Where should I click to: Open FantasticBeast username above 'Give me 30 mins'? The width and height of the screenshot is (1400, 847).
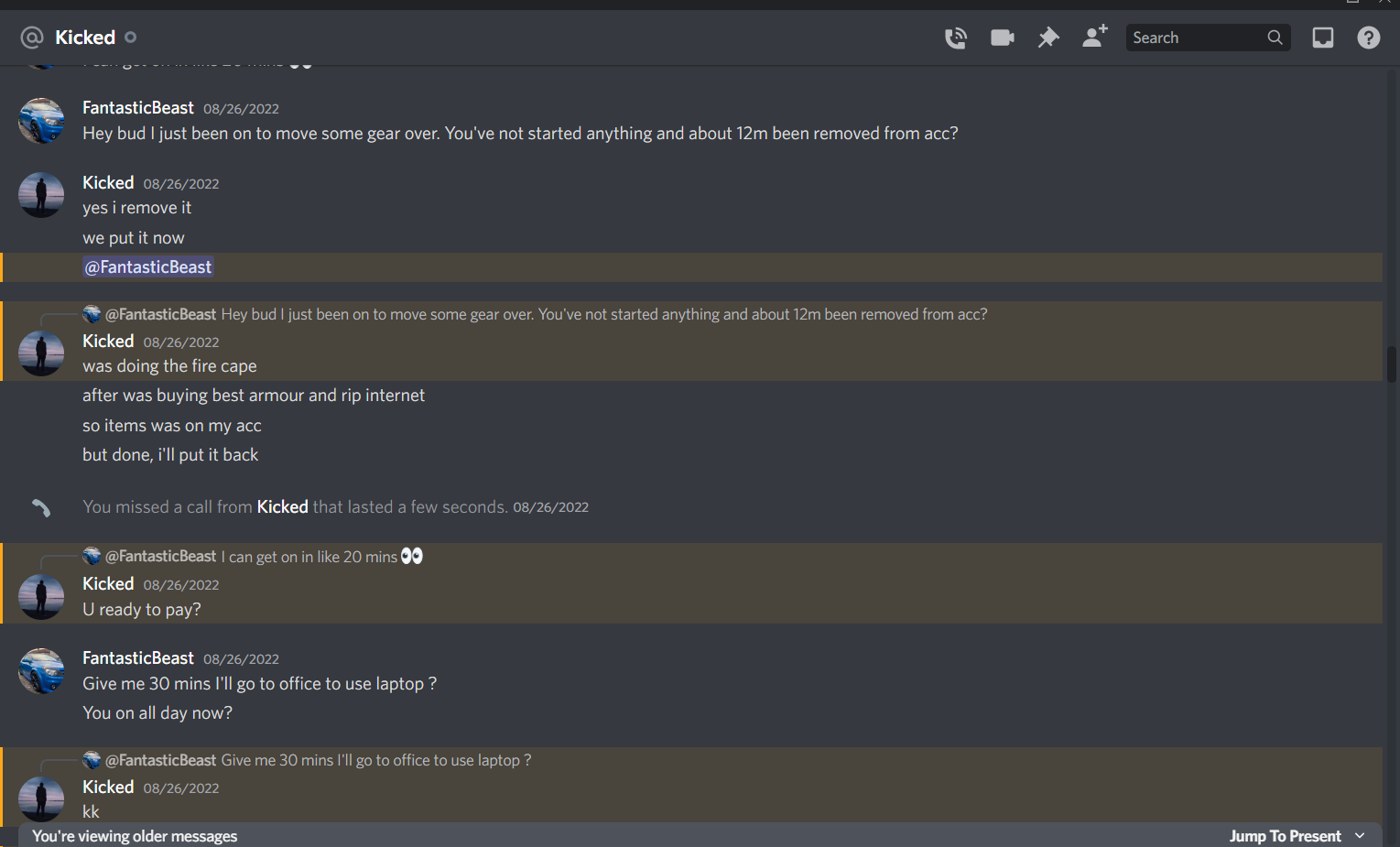click(x=138, y=658)
